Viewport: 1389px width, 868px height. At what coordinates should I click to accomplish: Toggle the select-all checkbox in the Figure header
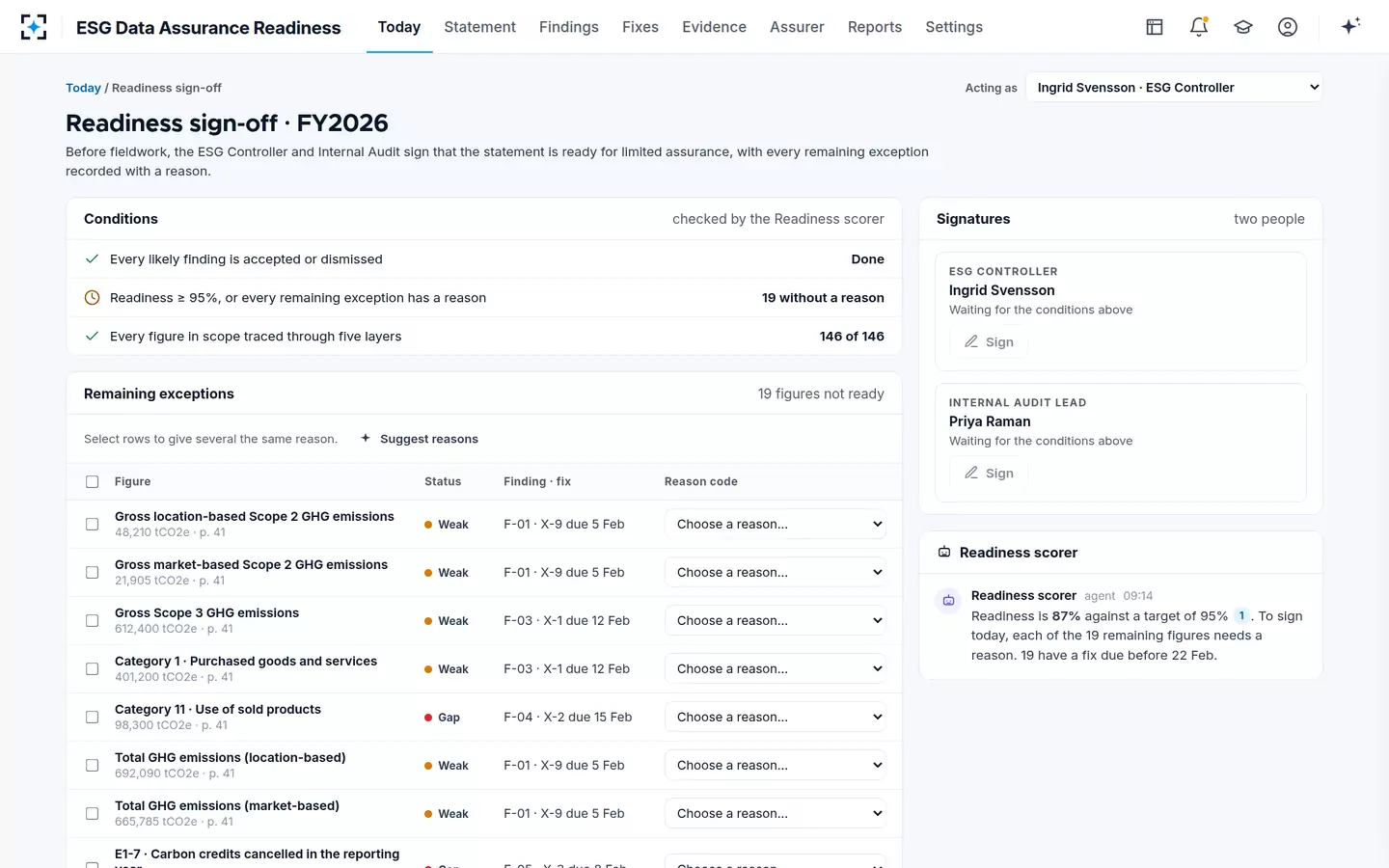point(93,482)
